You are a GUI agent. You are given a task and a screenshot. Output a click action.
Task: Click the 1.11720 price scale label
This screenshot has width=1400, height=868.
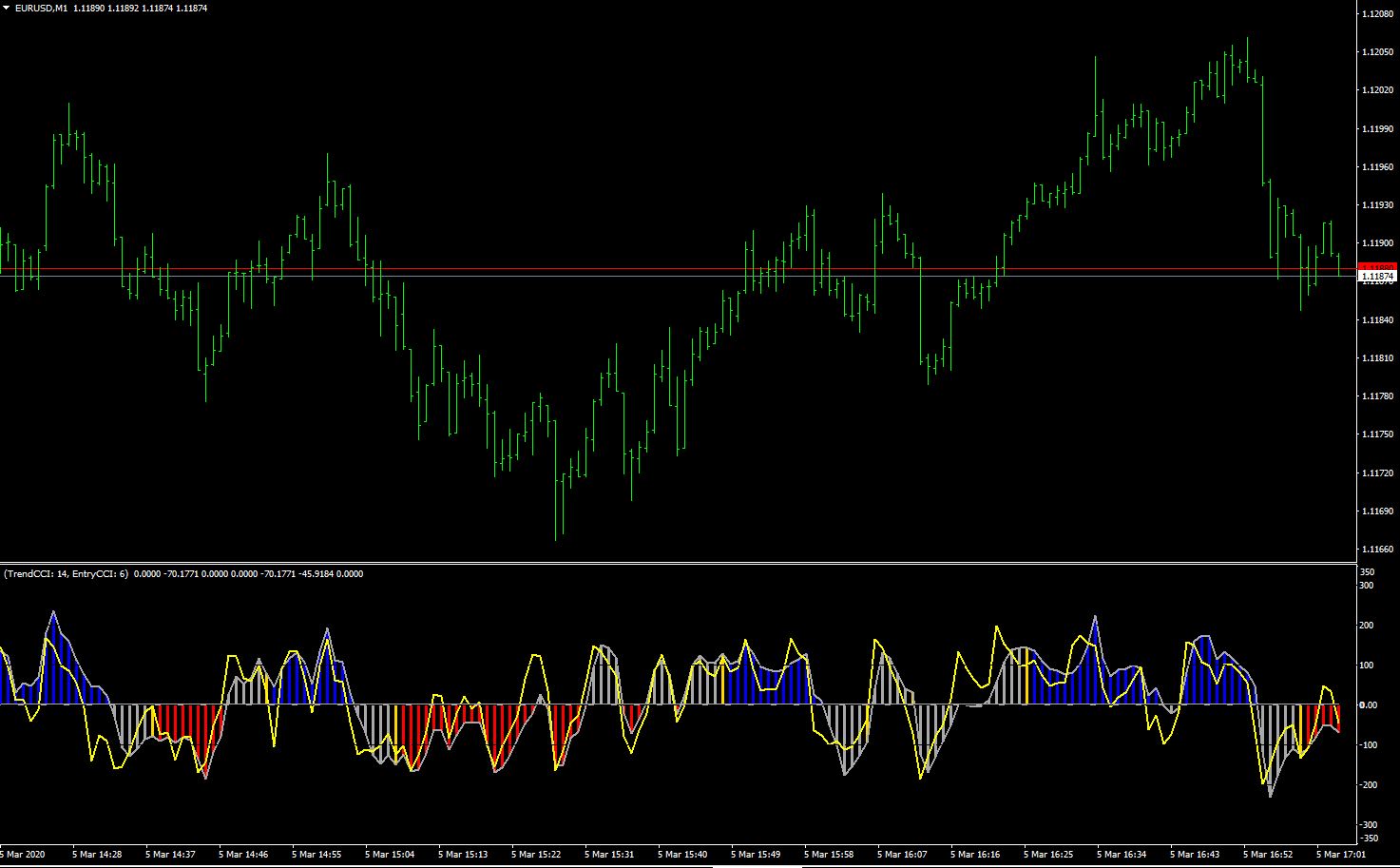click(x=1377, y=473)
